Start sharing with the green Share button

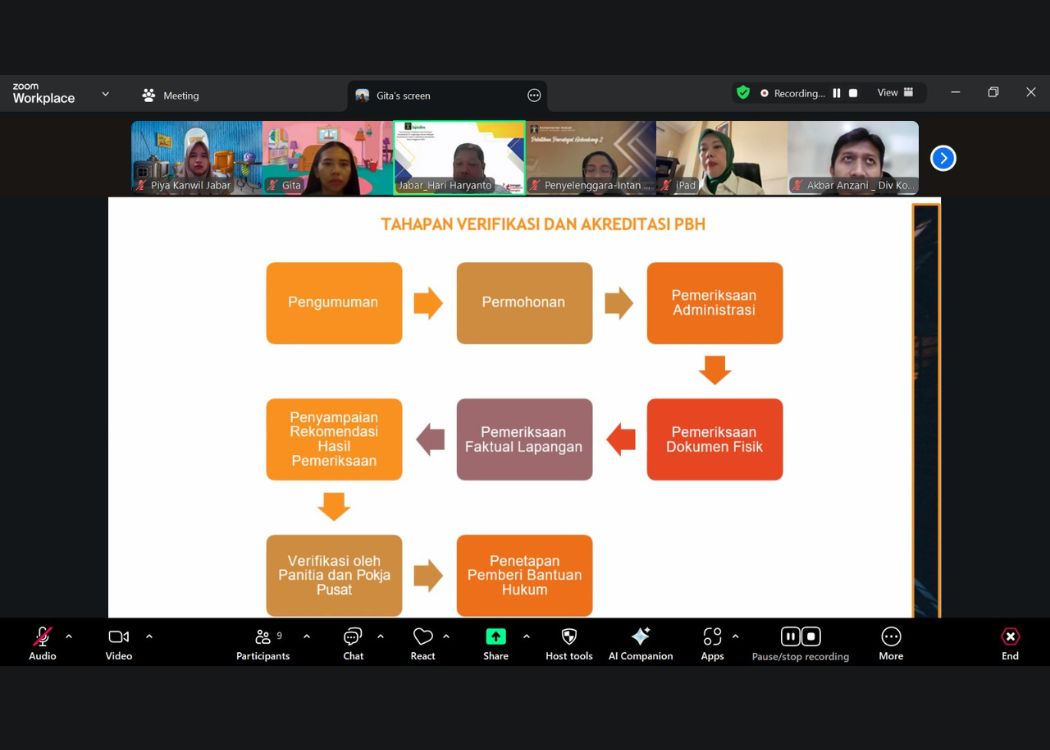(x=496, y=643)
